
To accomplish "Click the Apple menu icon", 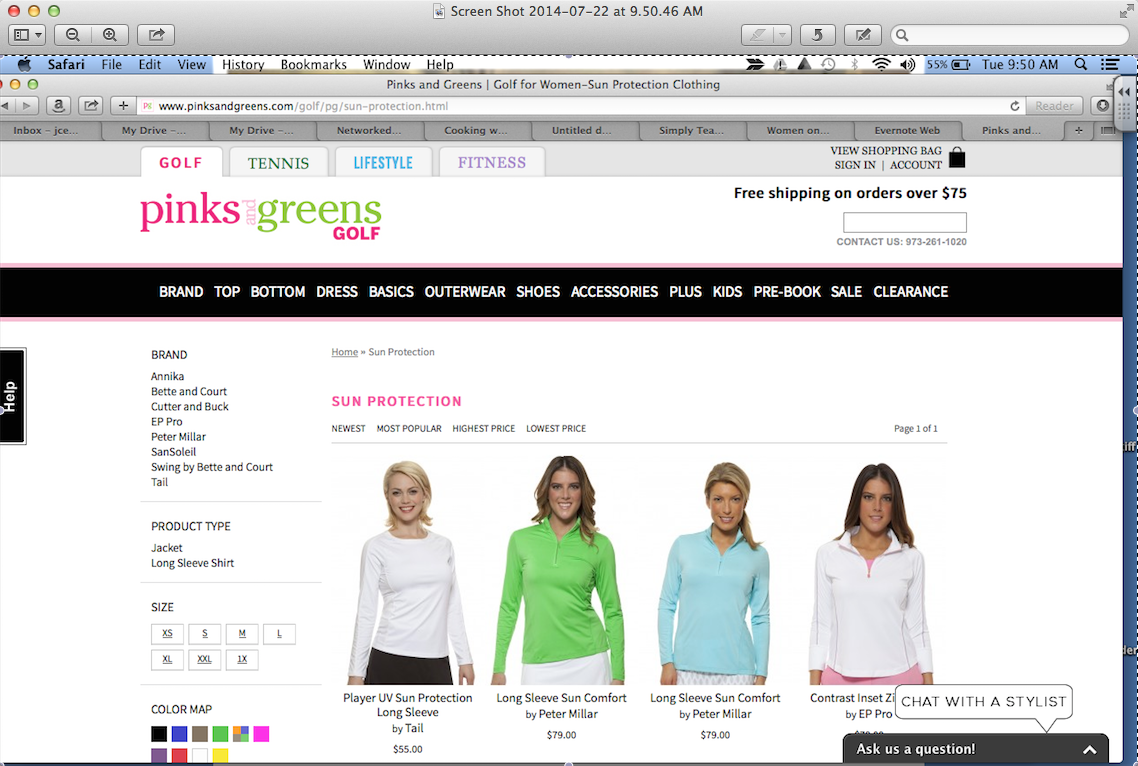I will (x=24, y=65).
